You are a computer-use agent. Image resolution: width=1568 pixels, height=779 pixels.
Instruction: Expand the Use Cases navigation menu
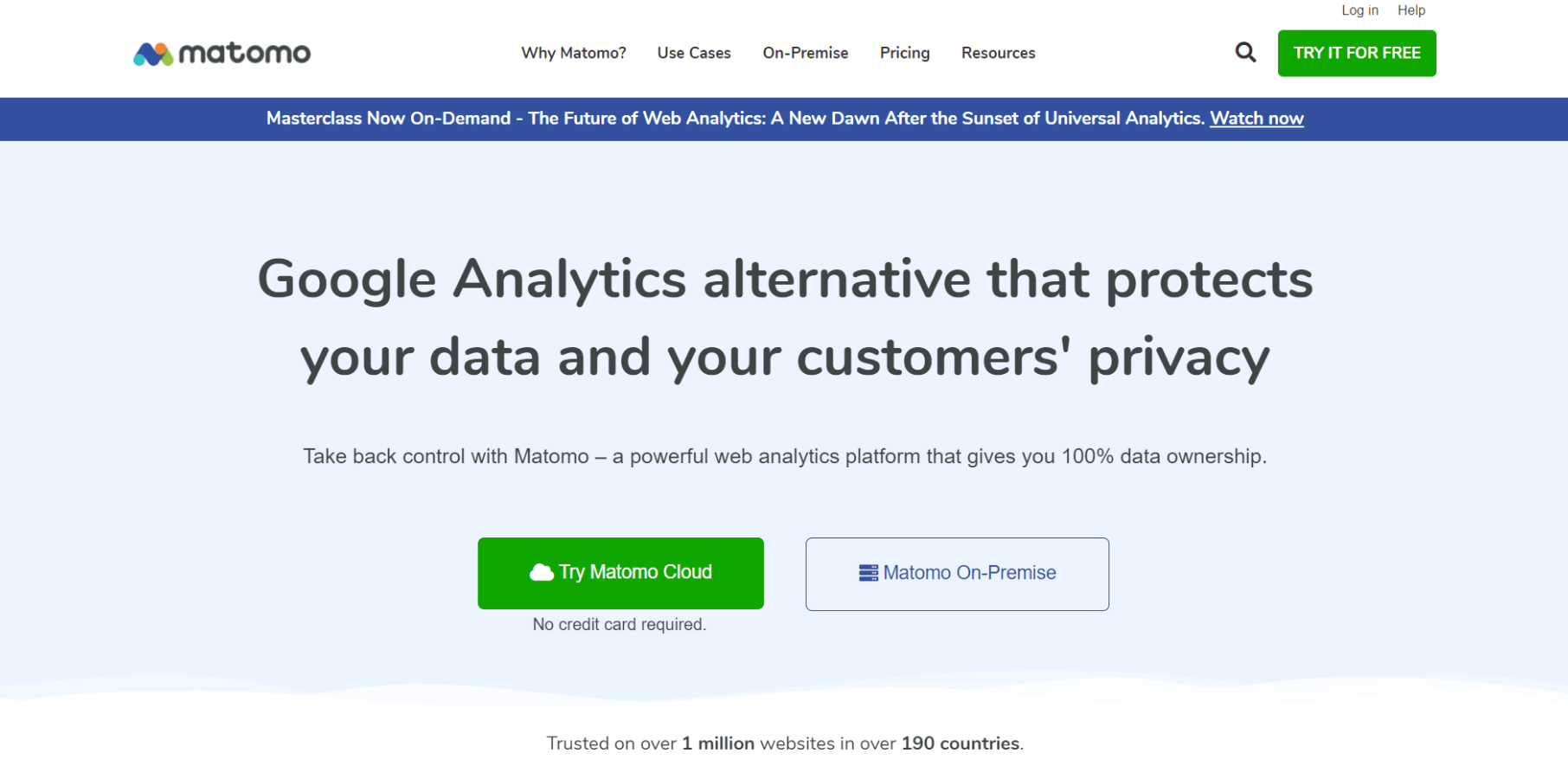point(693,53)
